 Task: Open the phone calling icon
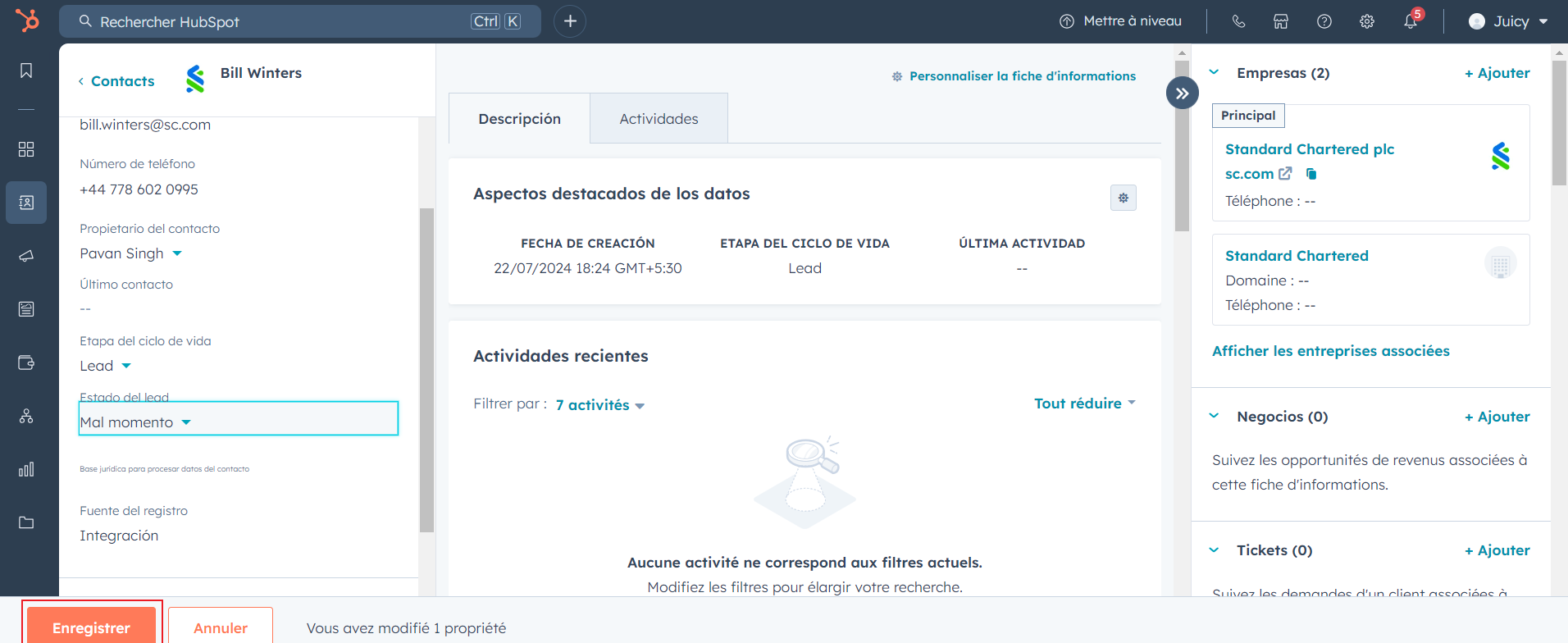(1238, 21)
